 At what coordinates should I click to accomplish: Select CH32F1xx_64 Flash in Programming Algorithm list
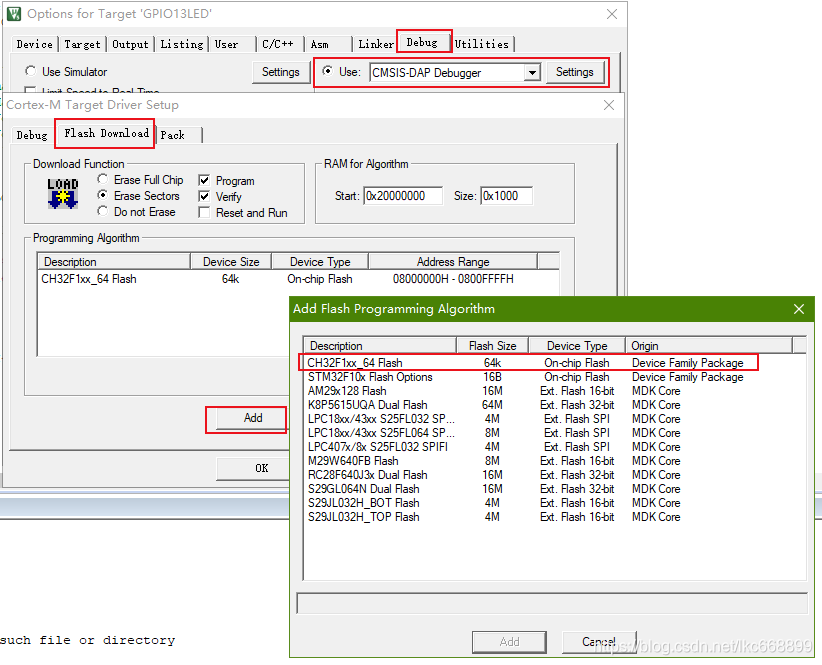(x=298, y=279)
